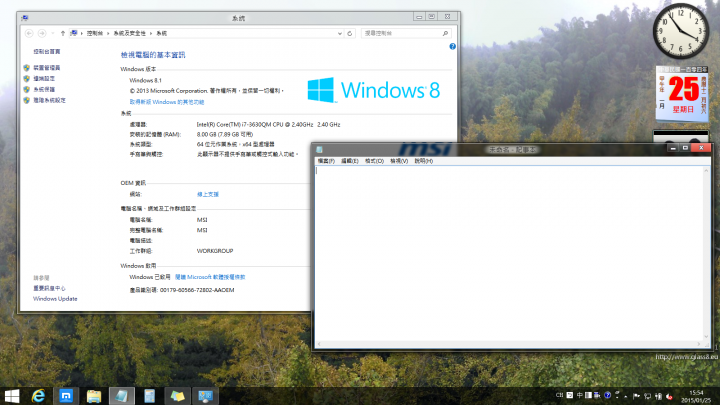Open Help with the blue question mark icon
This screenshot has width=720, height=405.
[x=452, y=46]
